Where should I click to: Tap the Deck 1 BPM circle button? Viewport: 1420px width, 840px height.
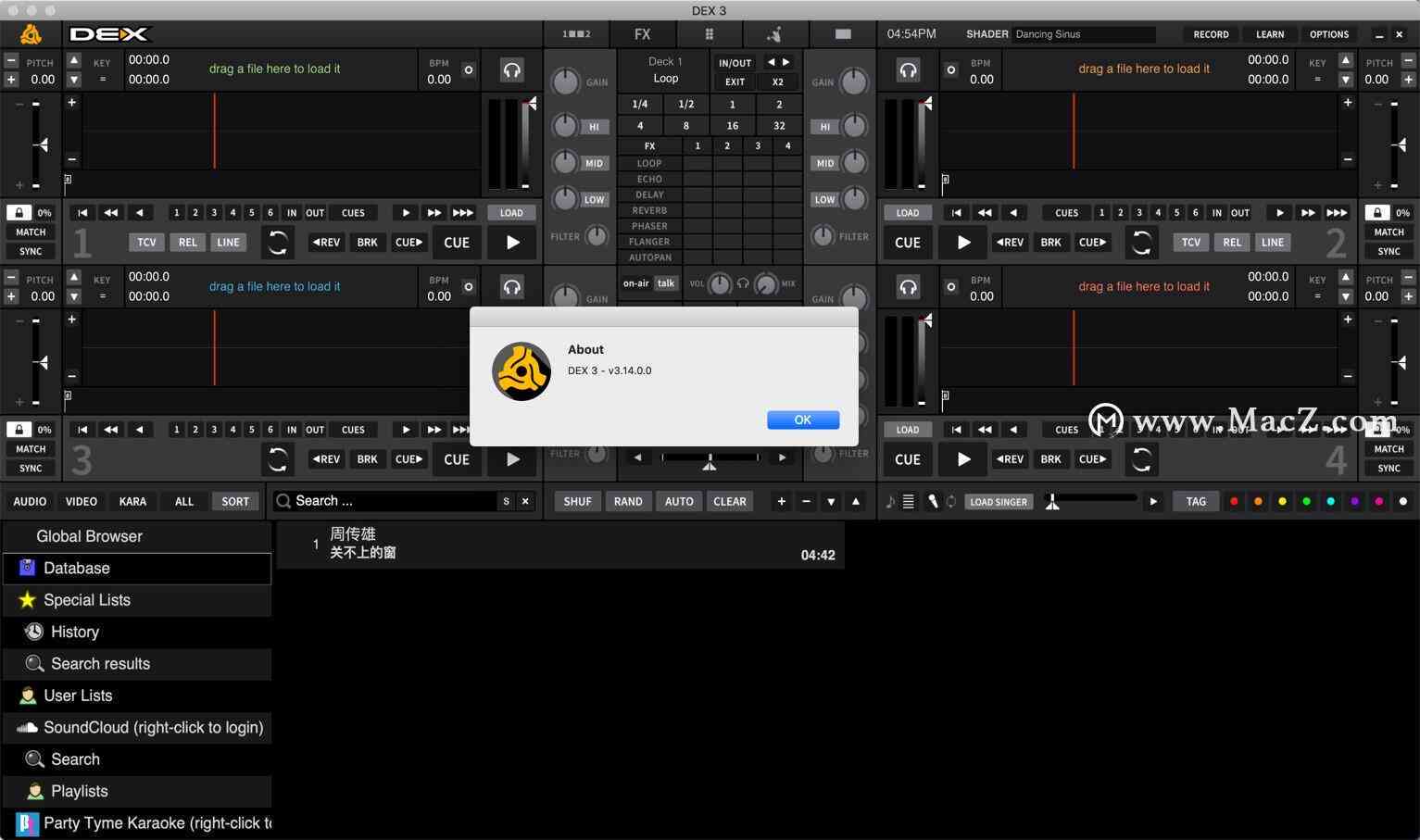coord(469,69)
